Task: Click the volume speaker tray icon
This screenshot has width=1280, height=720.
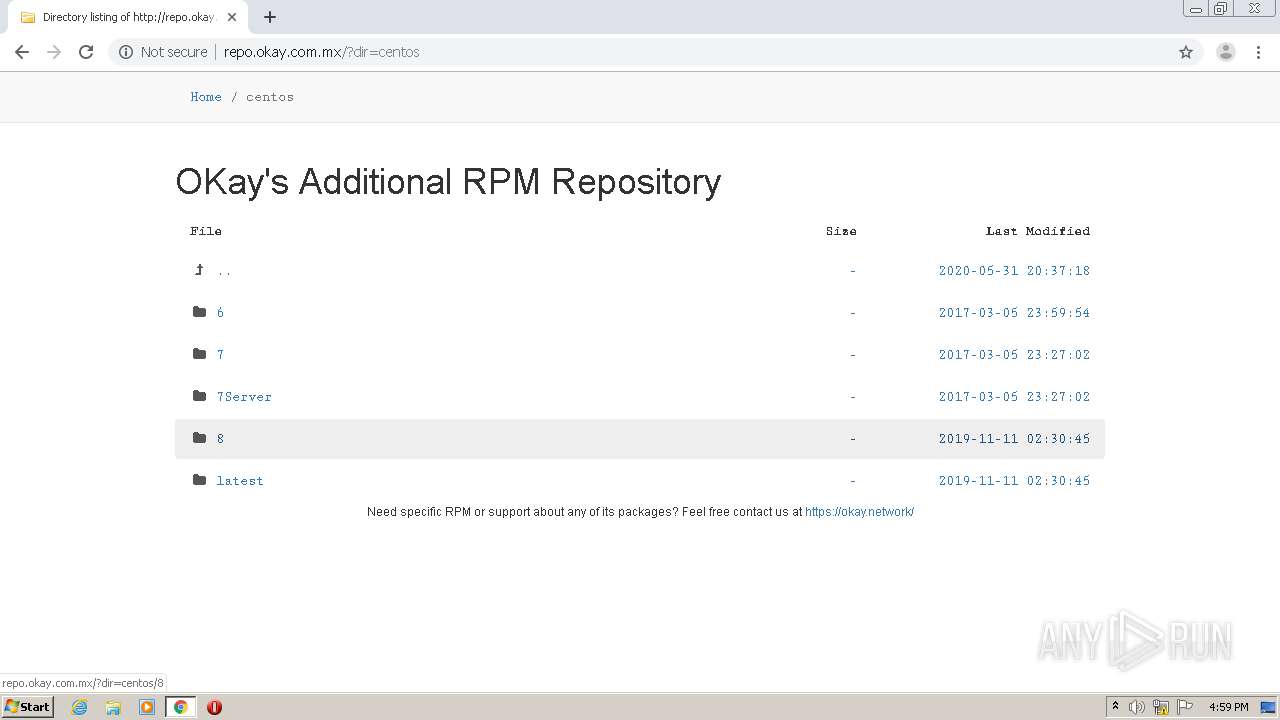Action: click(1137, 707)
